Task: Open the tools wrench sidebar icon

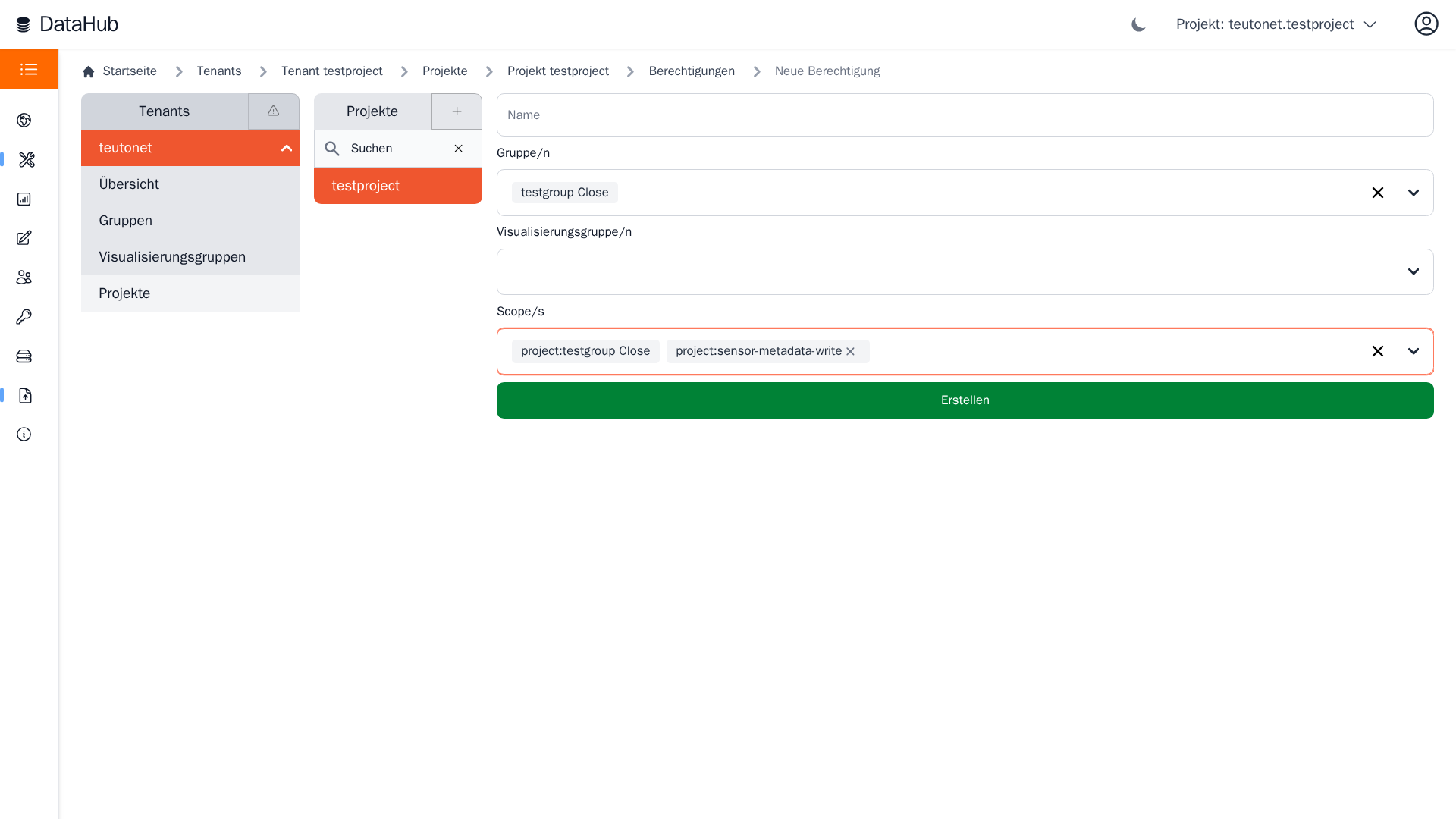Action: coord(27,160)
